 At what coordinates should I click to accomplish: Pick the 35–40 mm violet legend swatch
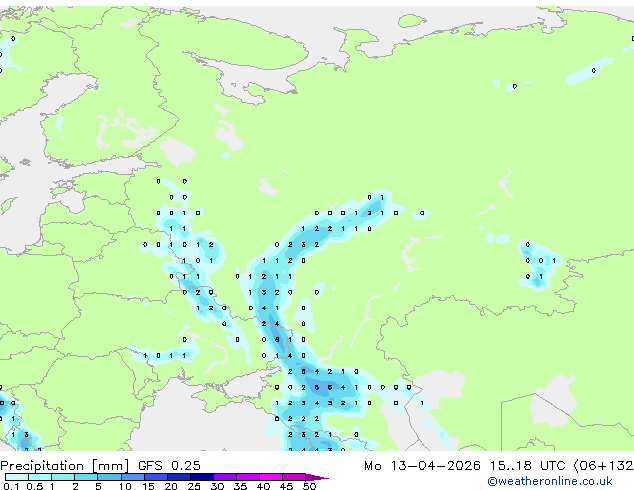pos(247,477)
